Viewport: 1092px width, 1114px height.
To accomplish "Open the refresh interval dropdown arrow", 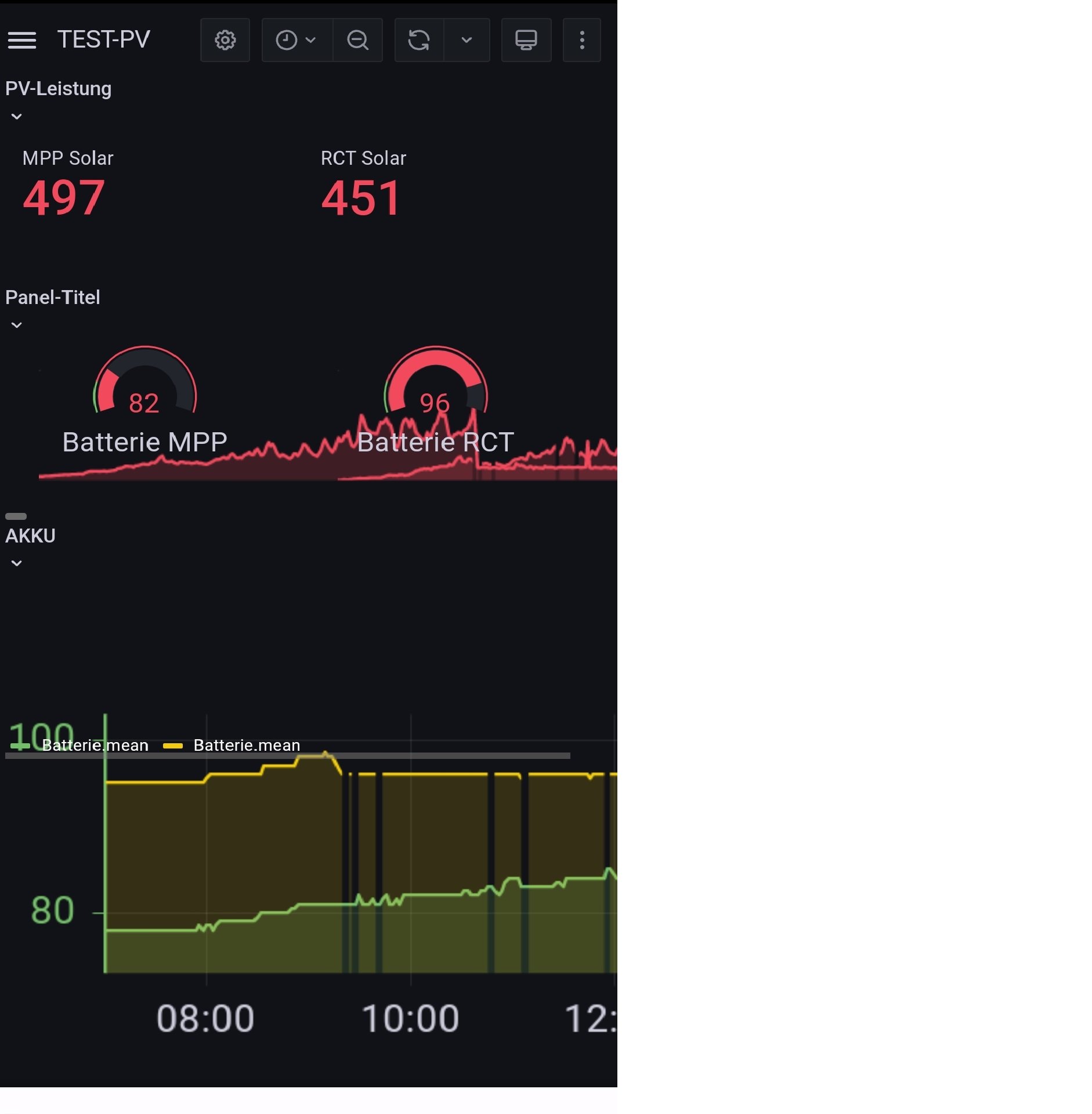I will (x=467, y=40).
